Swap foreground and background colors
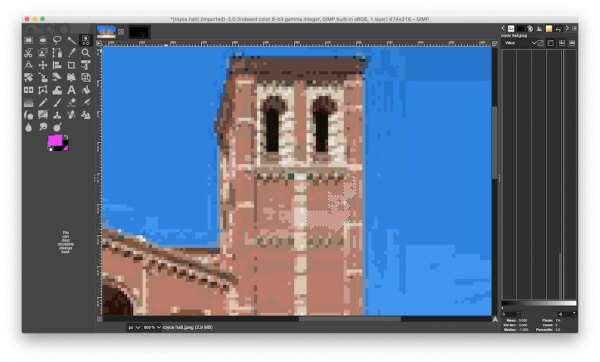 click(65, 137)
